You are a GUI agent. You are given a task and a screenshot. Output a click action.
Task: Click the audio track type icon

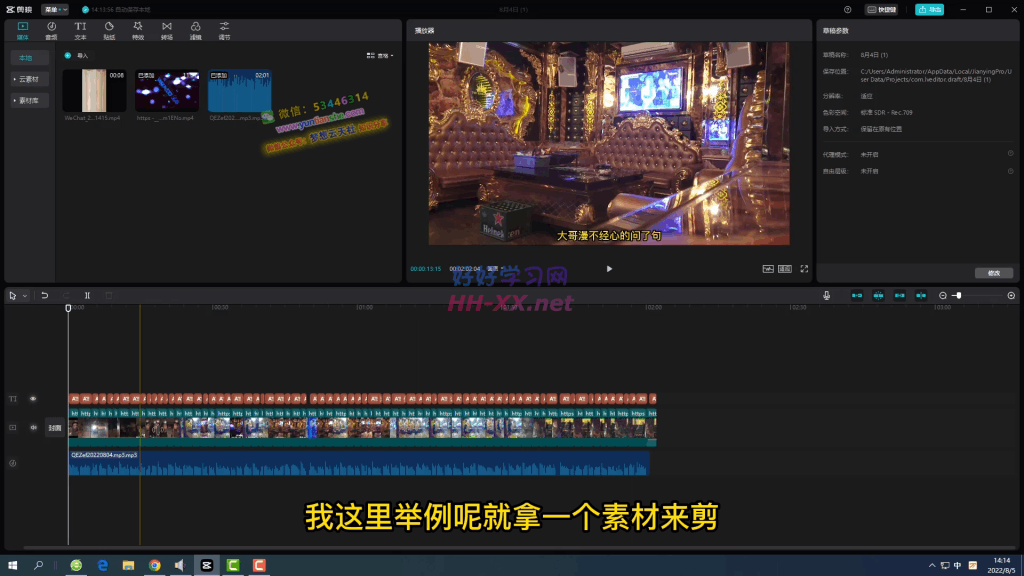[12, 463]
